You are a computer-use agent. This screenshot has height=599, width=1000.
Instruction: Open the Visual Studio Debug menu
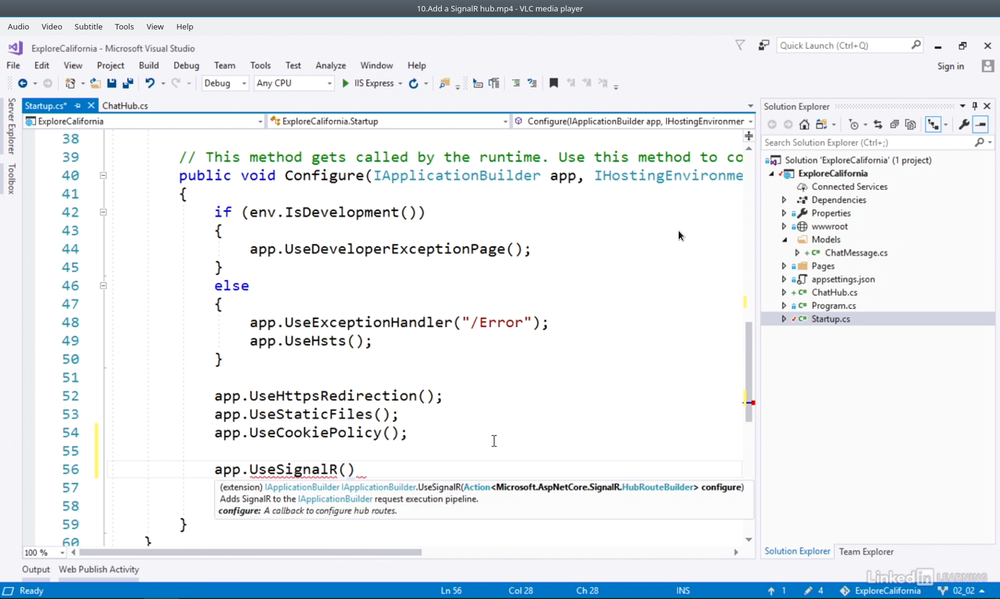coord(186,66)
